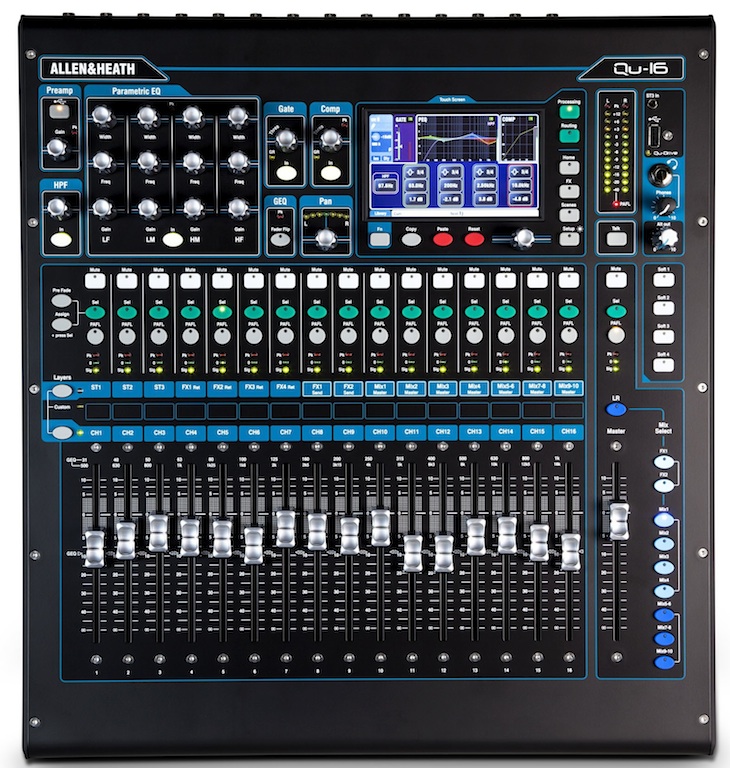The image size is (730, 768).
Task: Click the Pan knob
Action: [326, 238]
